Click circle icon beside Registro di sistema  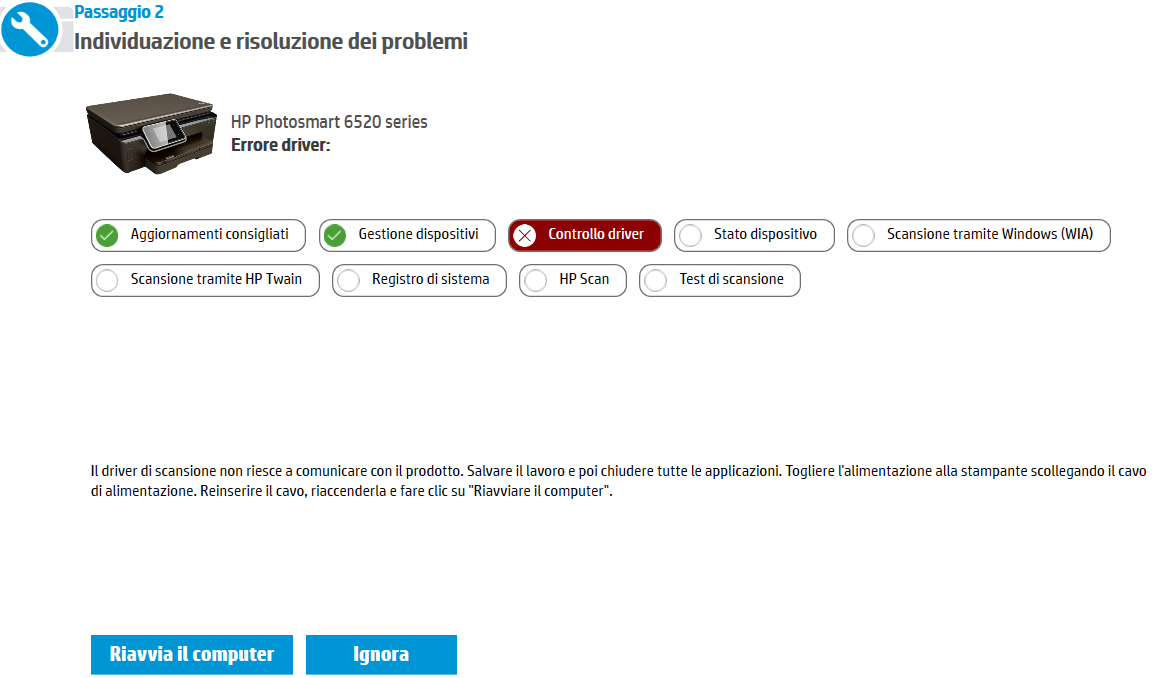349,281
